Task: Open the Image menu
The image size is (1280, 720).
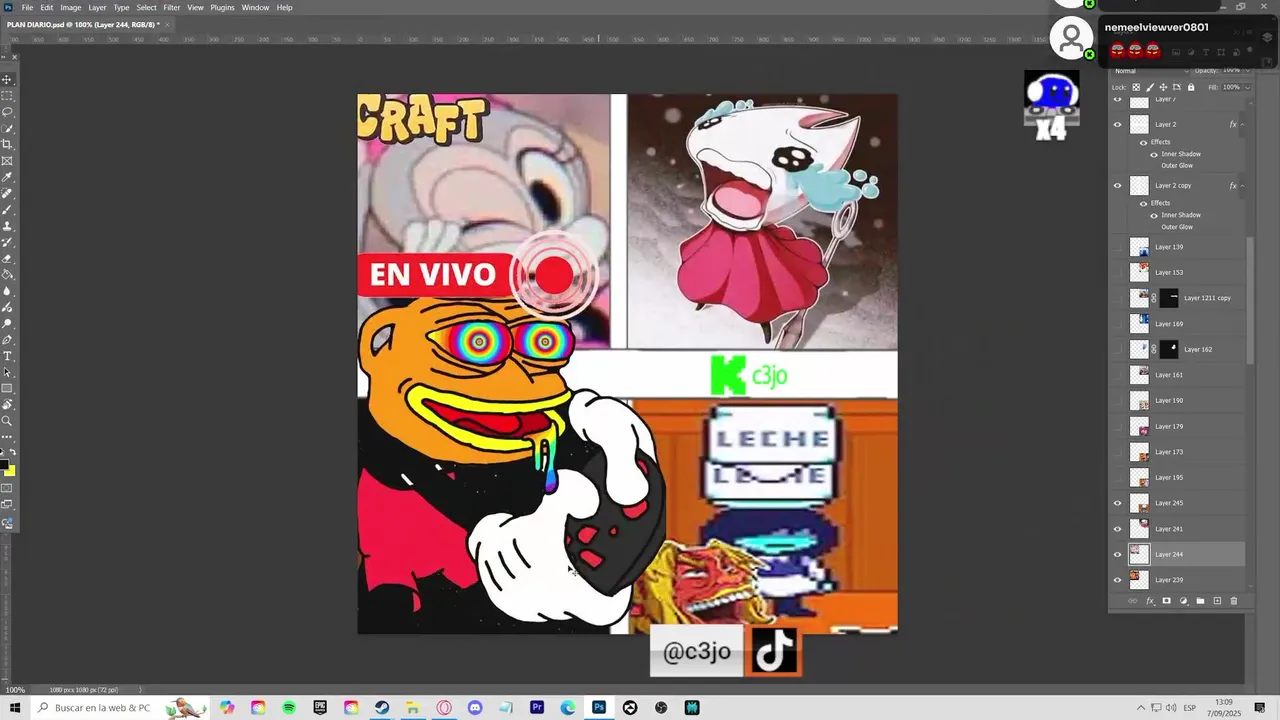Action: tap(70, 7)
